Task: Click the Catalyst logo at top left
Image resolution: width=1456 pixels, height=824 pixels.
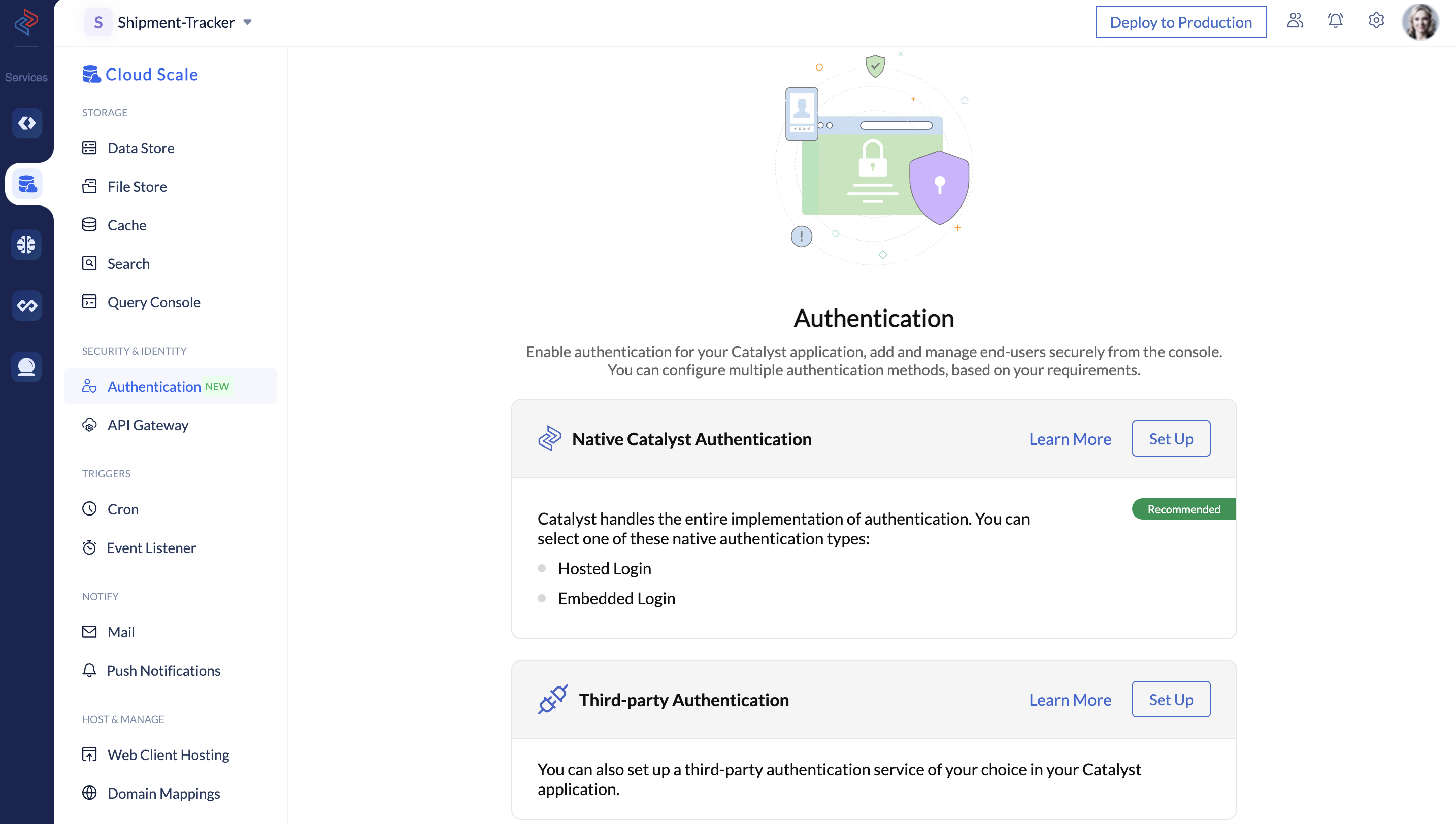Action: click(26, 23)
